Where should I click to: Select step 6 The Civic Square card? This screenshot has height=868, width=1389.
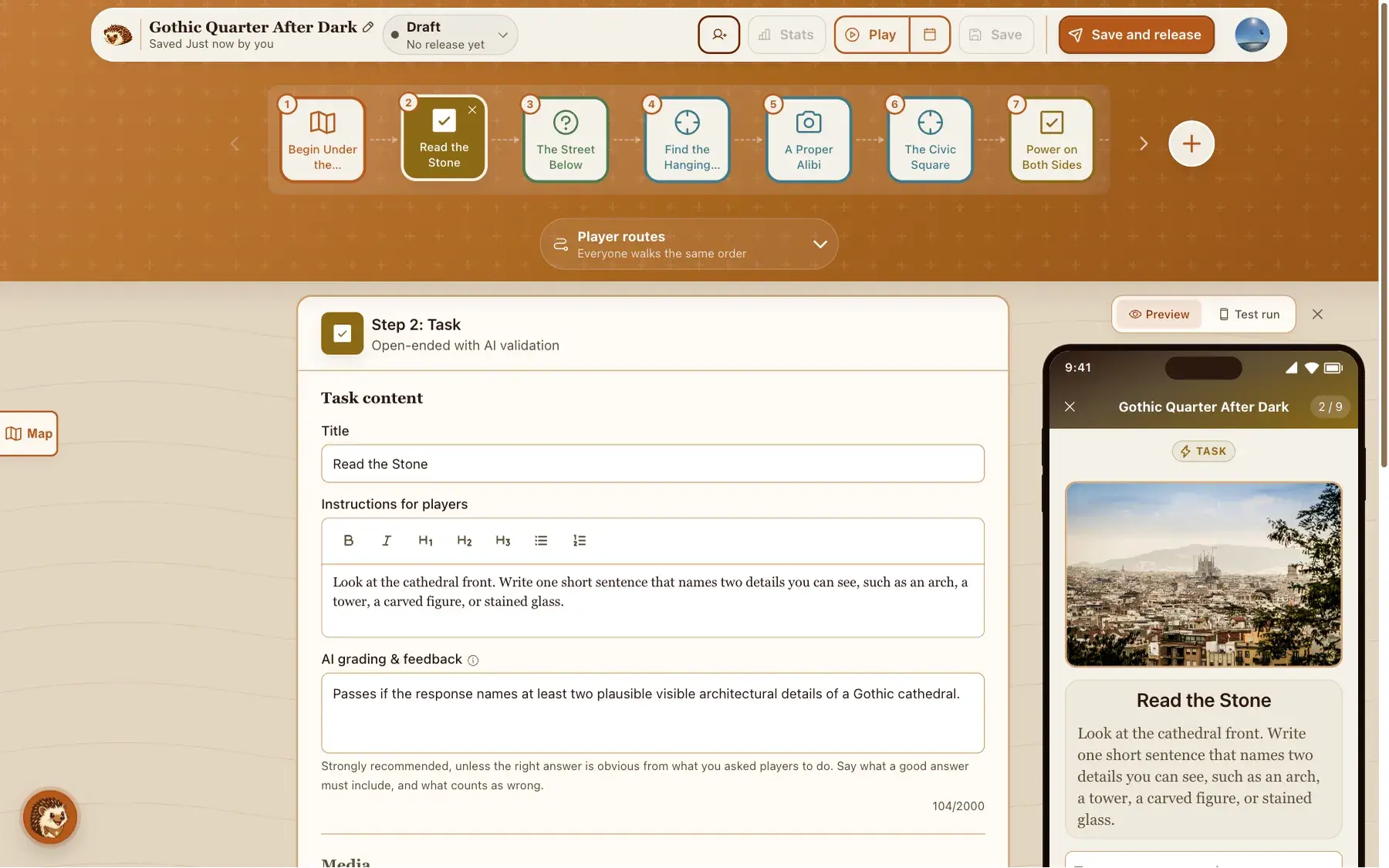930,140
